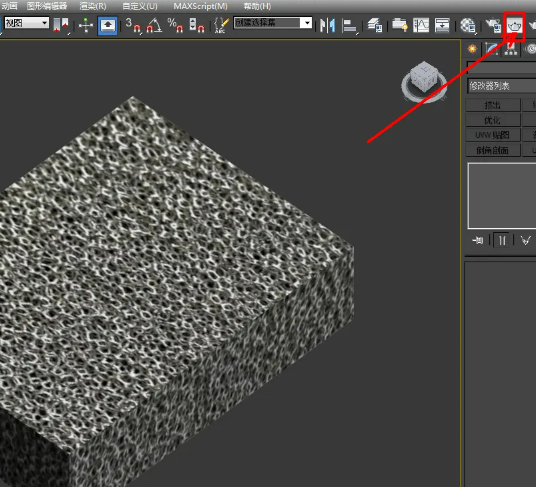Toggle the 3D Snaps magnet icon

tap(133, 25)
